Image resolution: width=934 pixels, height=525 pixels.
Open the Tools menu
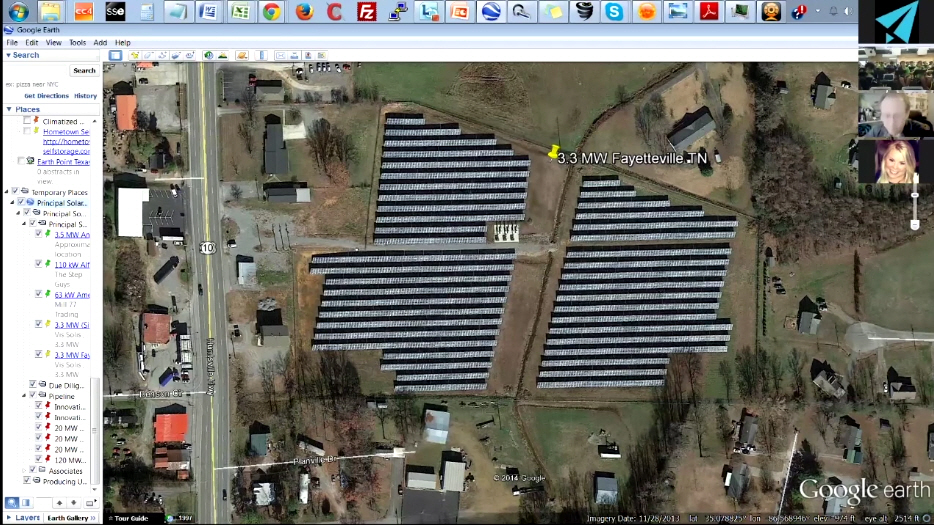coord(77,42)
